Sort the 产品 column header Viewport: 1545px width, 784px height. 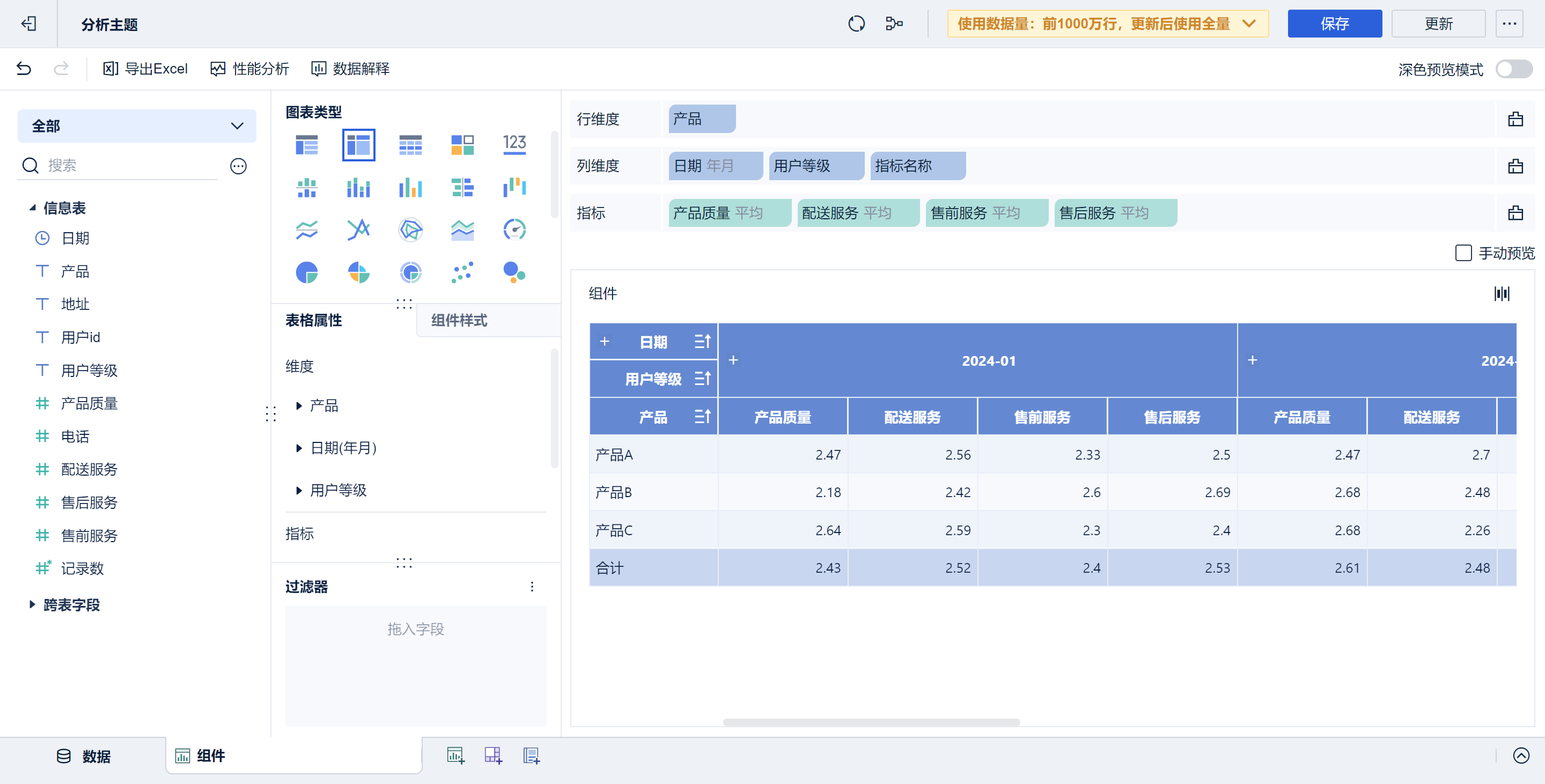(702, 417)
